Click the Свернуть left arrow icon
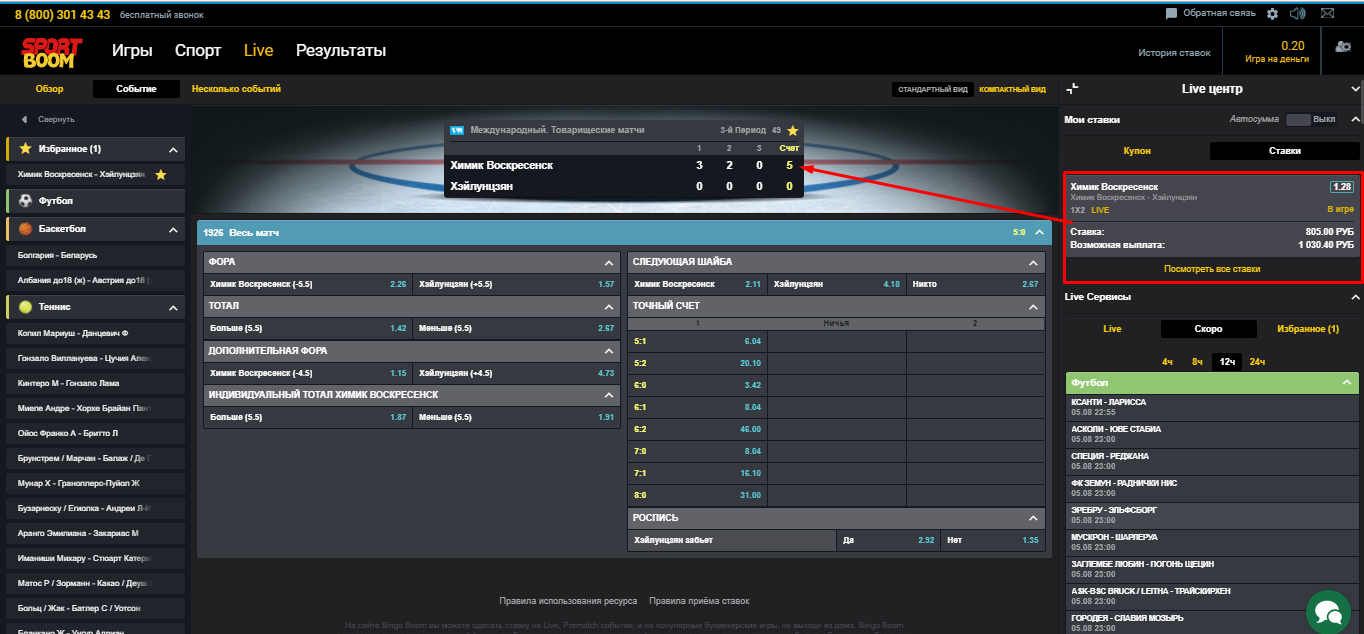This screenshot has height=634, width=1364. [x=24, y=119]
